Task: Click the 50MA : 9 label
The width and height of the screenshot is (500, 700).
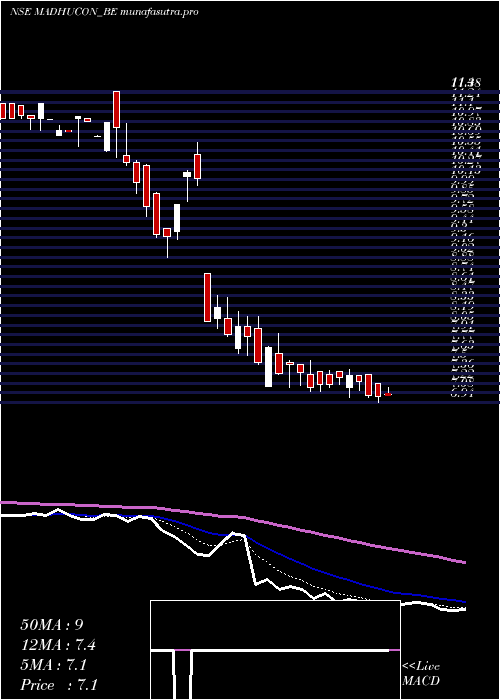Action: coord(52,625)
